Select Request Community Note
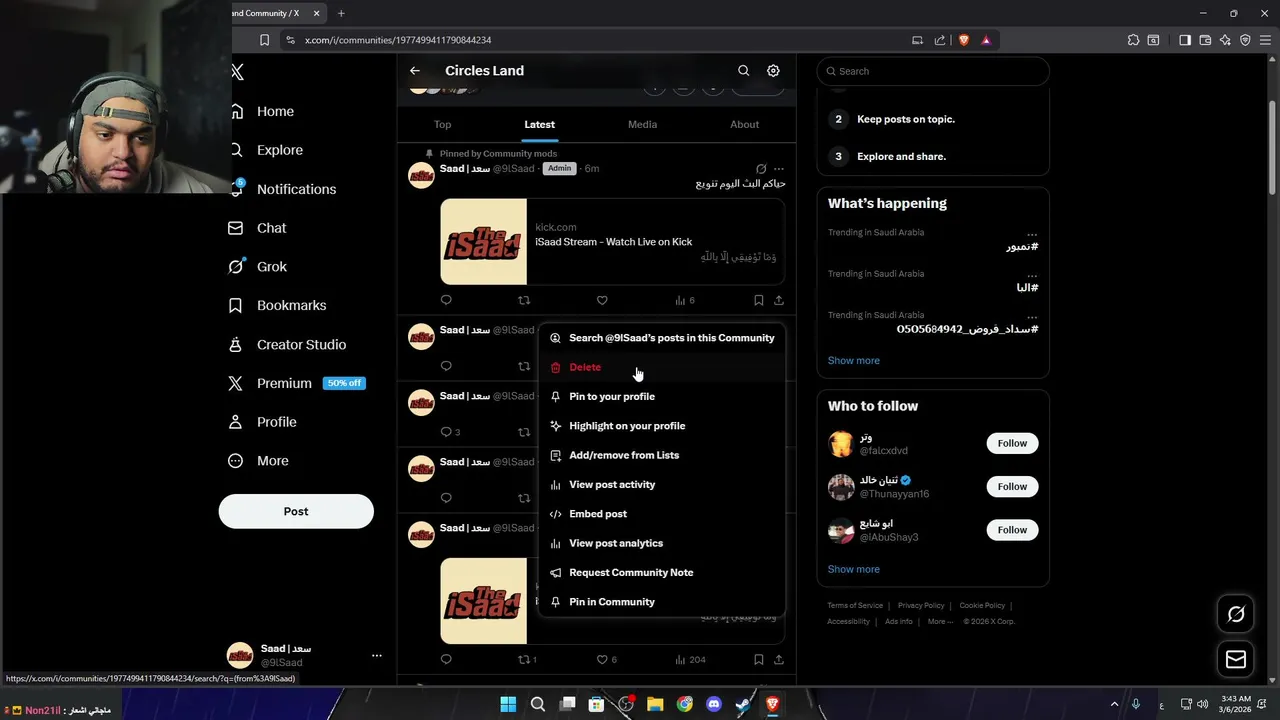1280x720 pixels. point(661,572)
